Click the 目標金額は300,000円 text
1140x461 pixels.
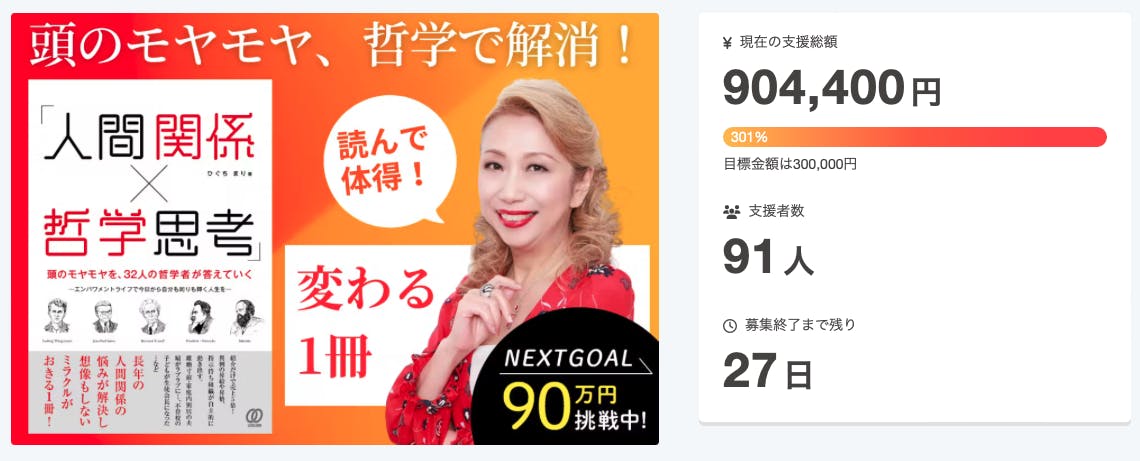click(x=790, y=164)
